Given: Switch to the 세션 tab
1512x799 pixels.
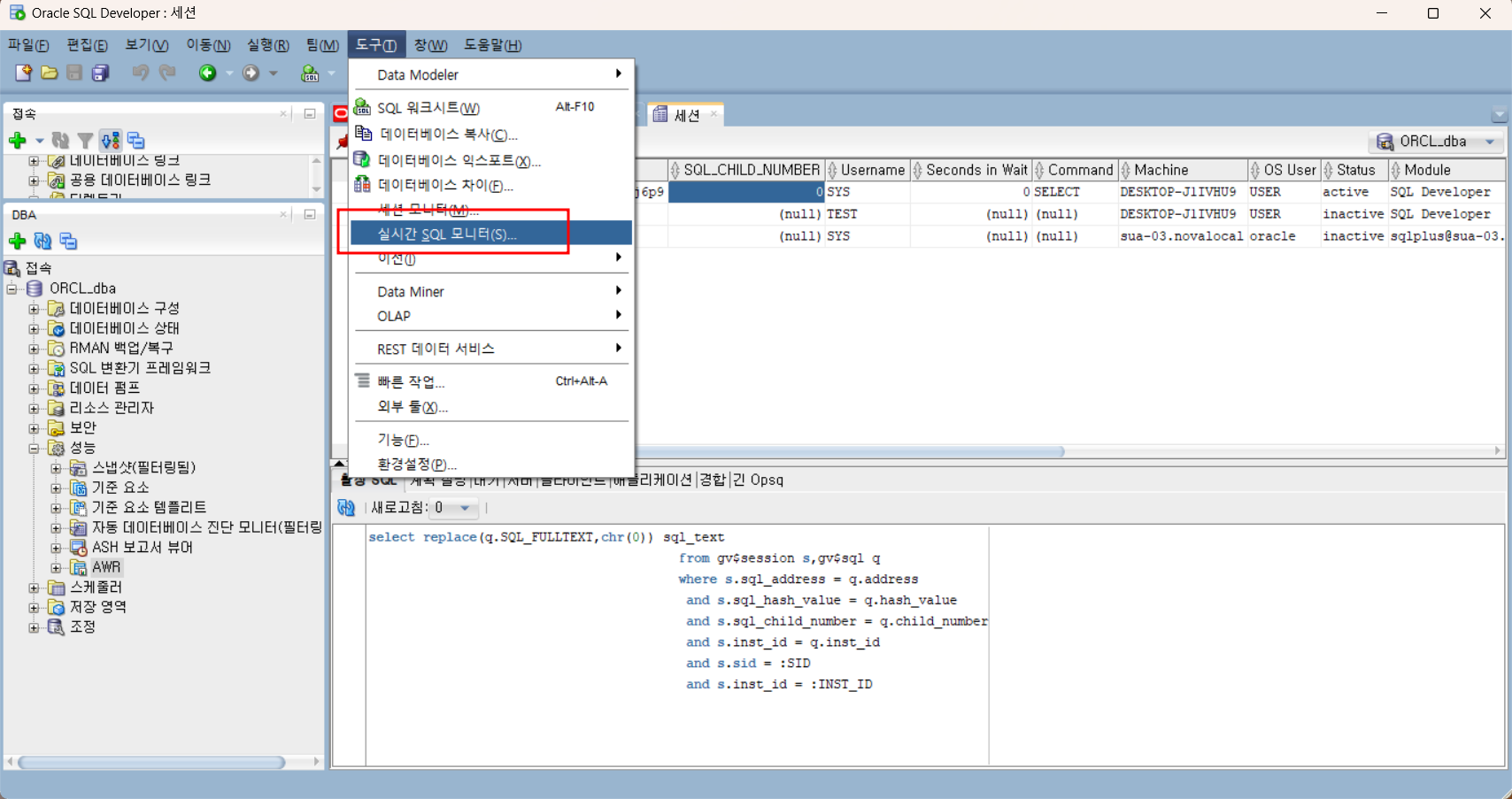Looking at the screenshot, I should point(686,115).
